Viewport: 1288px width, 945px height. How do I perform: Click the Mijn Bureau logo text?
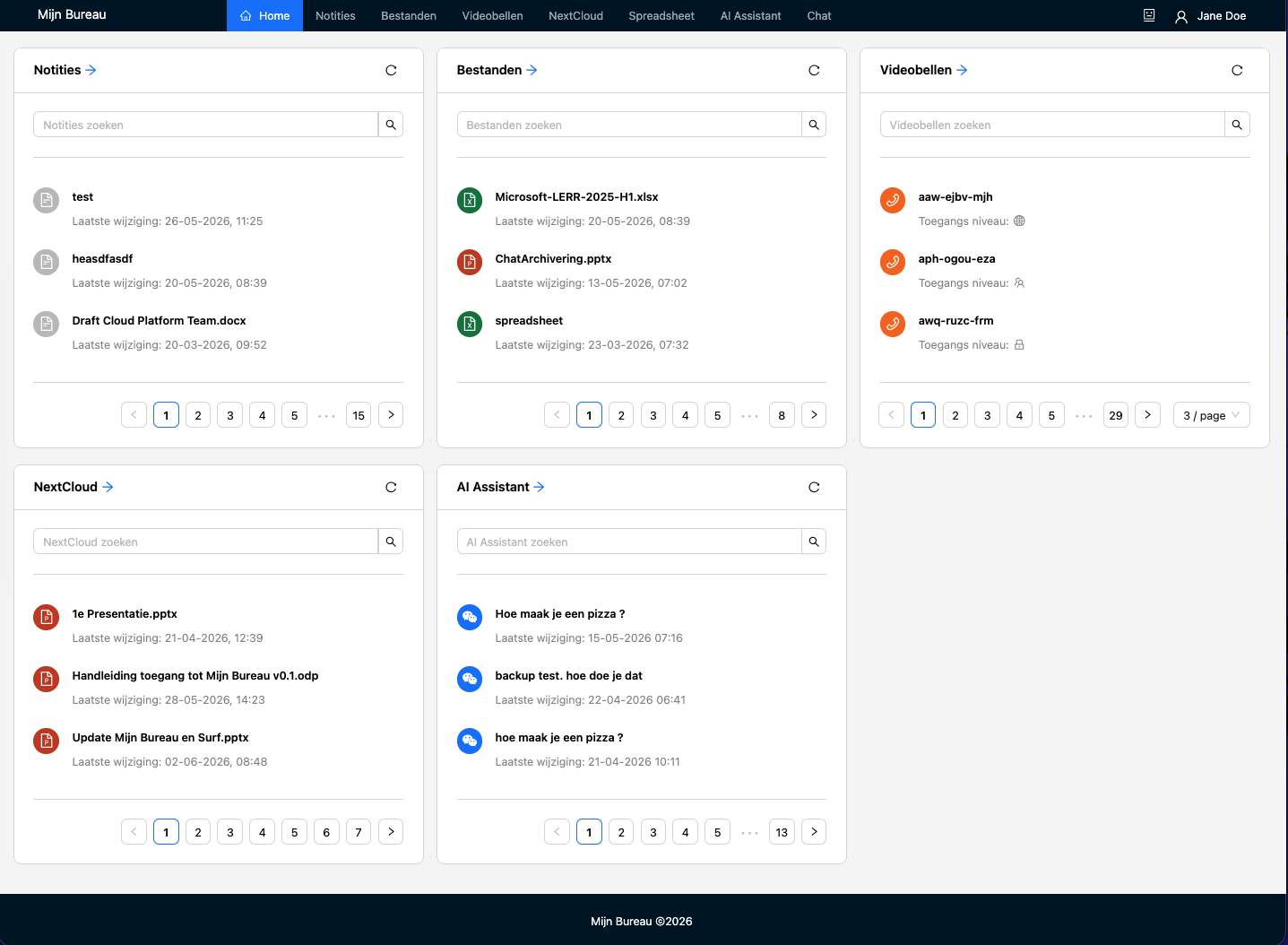pos(72,15)
